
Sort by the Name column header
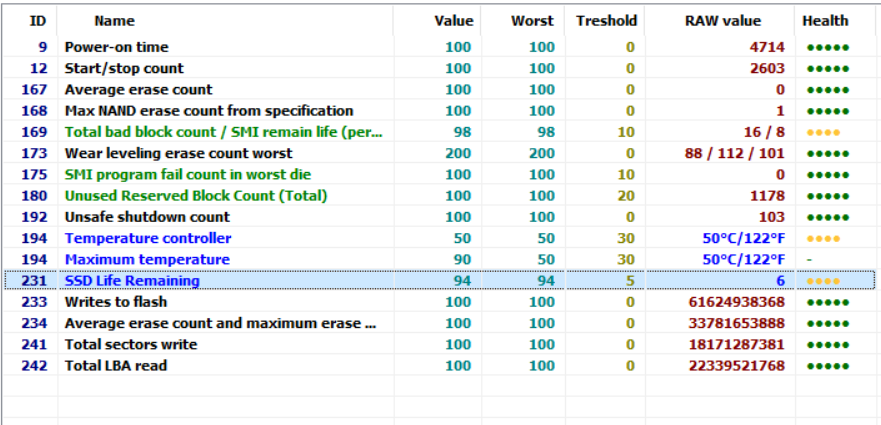click(x=114, y=20)
